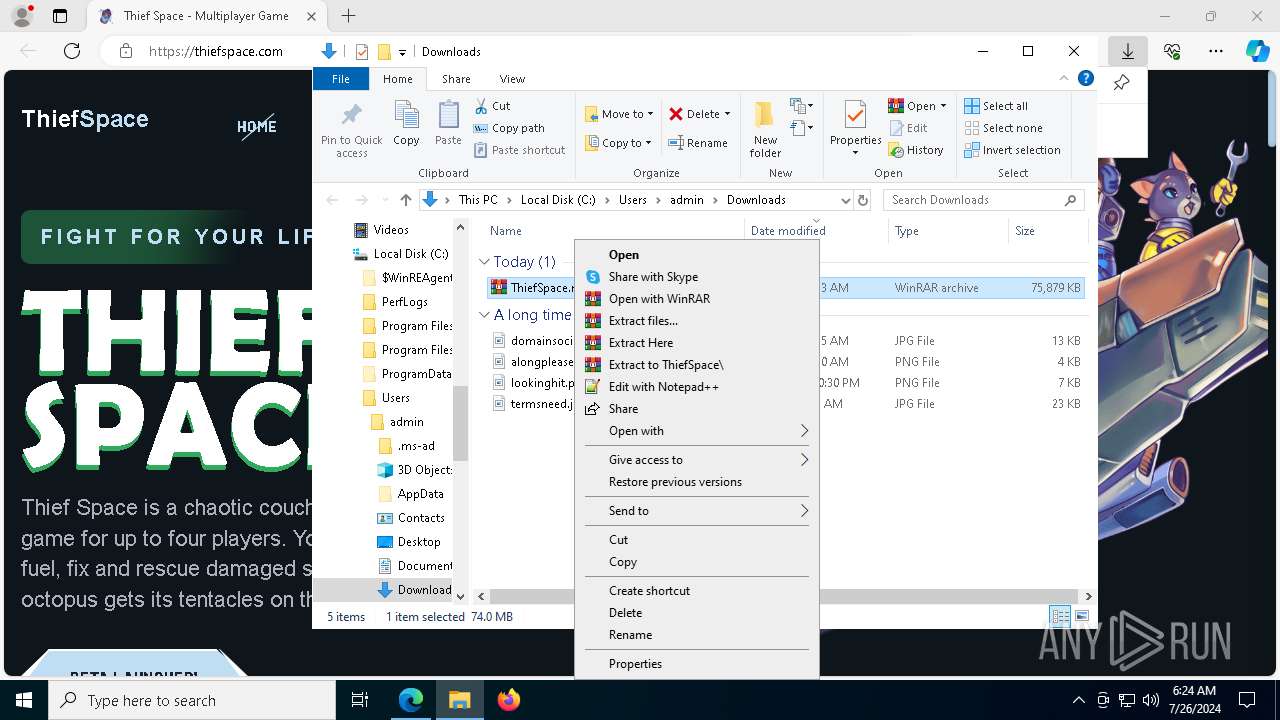Open the File ribbon tab
1280x720 pixels.
[x=341, y=79]
